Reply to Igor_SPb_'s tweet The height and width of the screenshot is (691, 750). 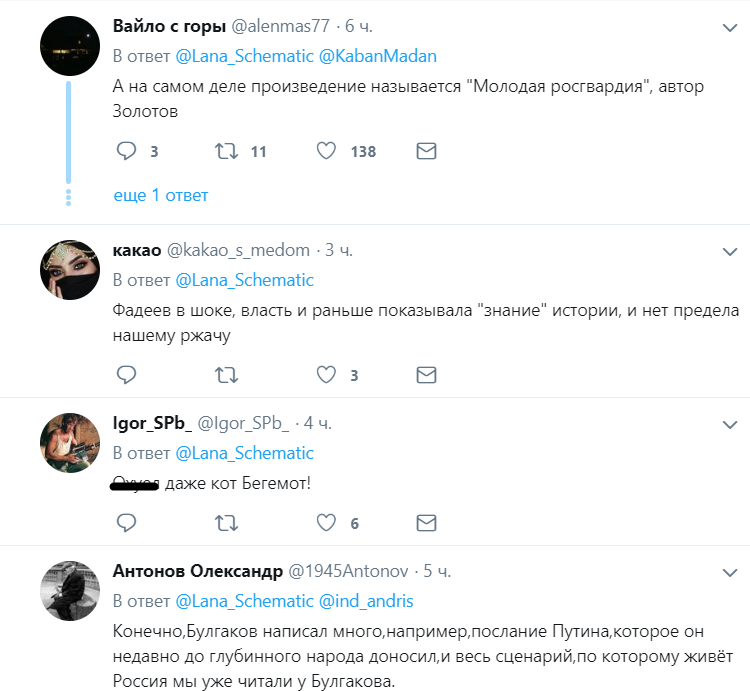tap(126, 523)
